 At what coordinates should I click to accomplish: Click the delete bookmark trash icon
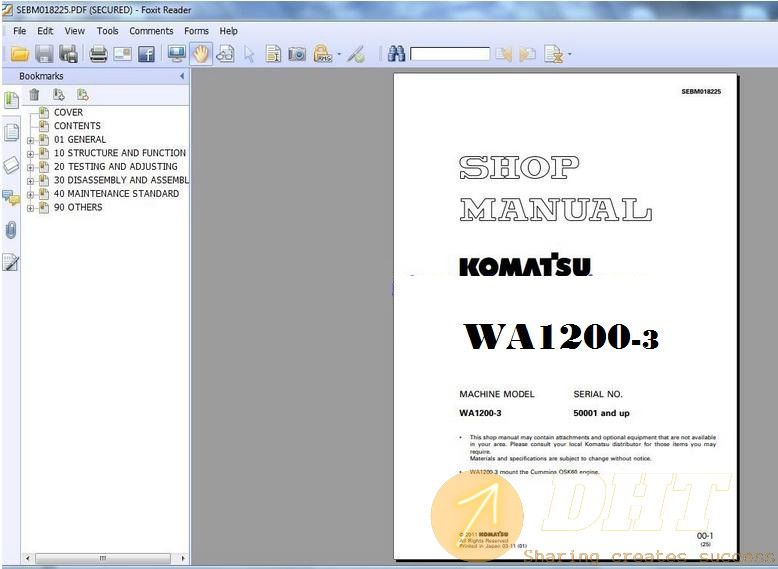(34, 94)
